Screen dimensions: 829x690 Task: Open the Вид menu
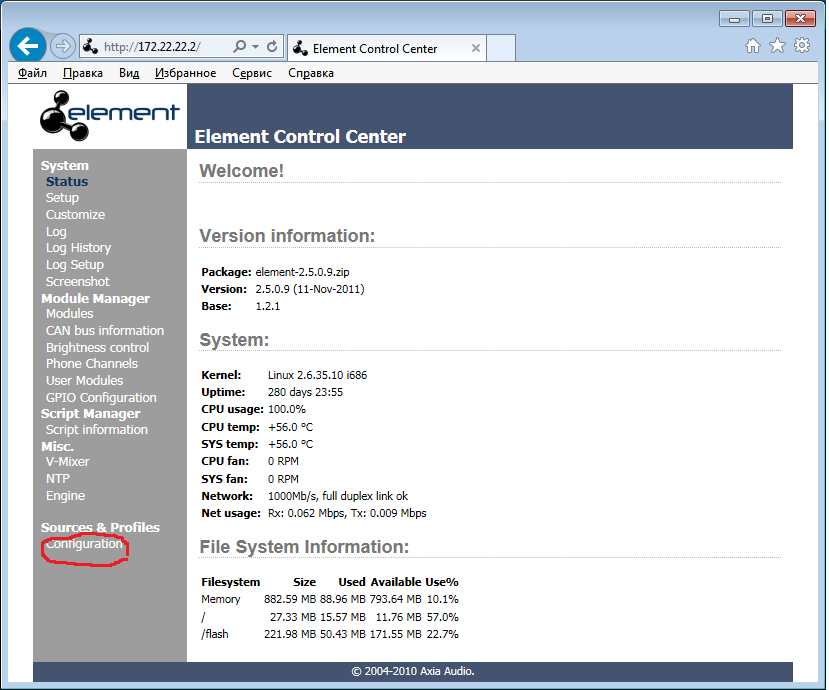click(x=129, y=73)
